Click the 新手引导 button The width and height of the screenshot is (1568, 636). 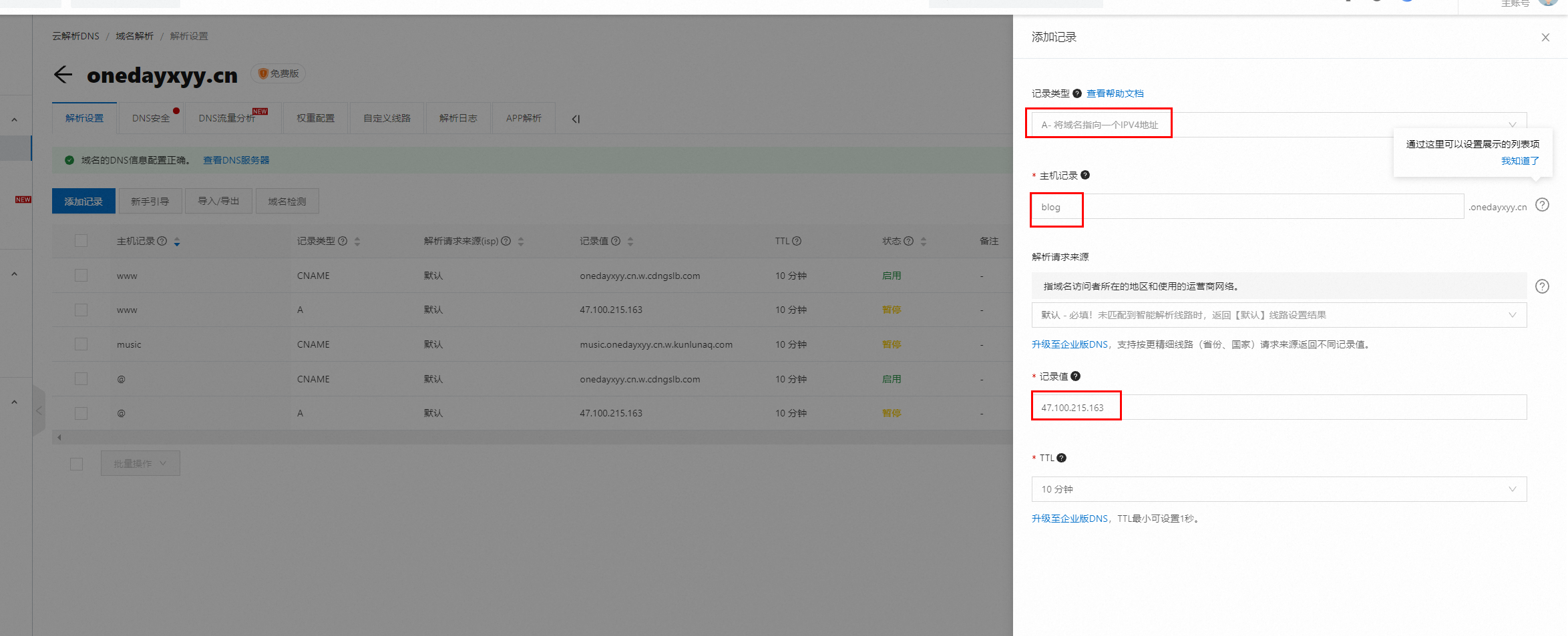[x=150, y=201]
